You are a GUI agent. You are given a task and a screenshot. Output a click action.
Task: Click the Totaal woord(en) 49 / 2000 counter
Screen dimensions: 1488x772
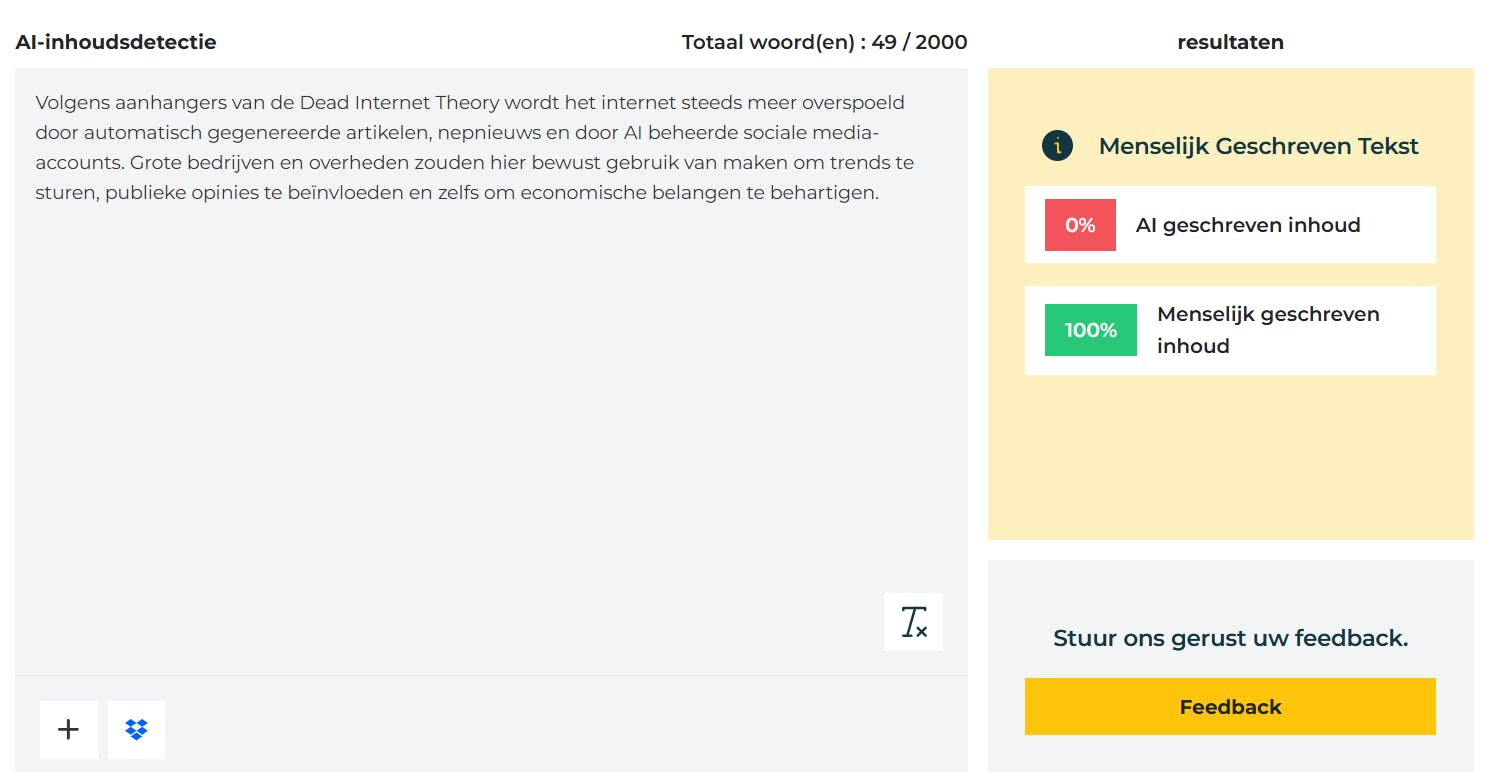pyautogui.click(x=824, y=42)
